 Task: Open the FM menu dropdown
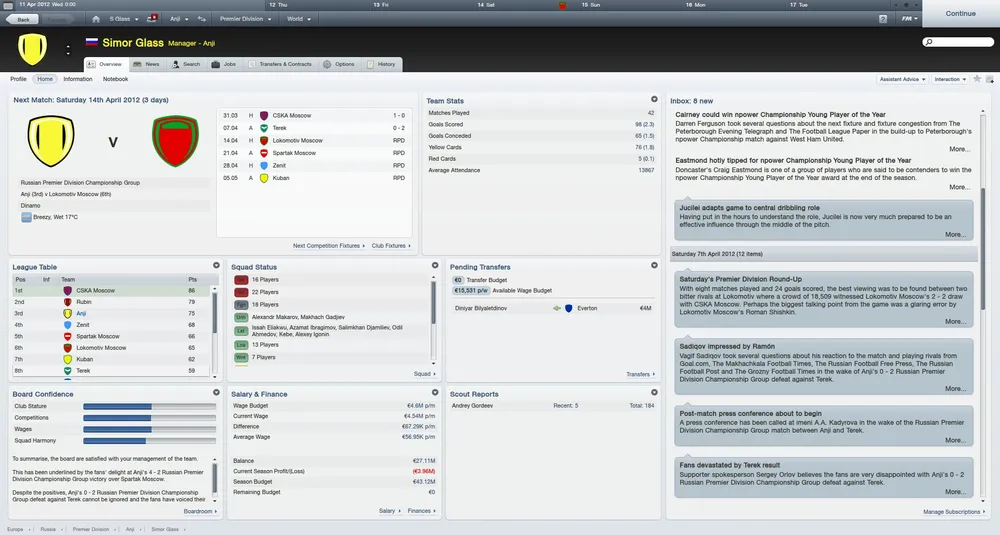909,19
